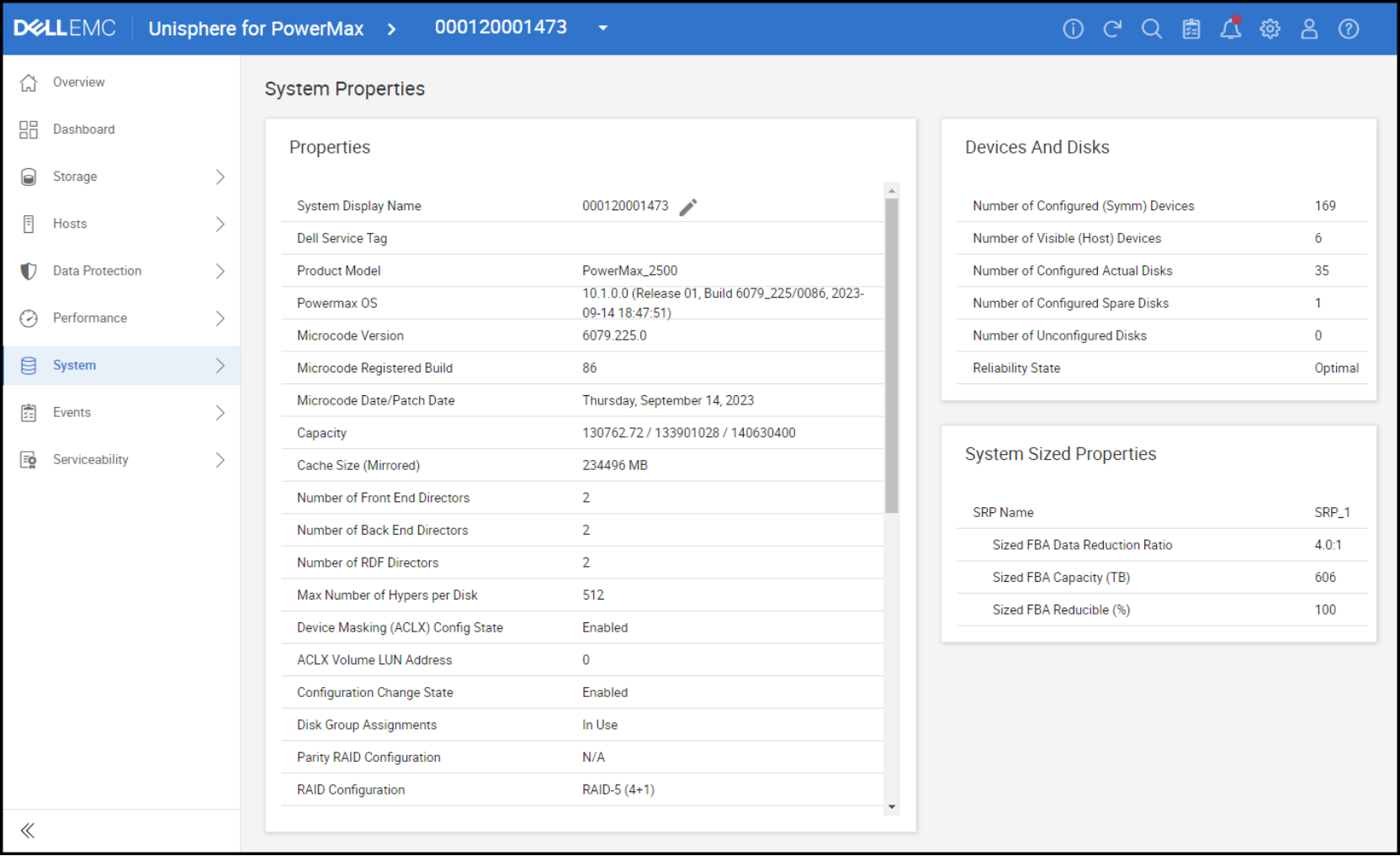Open the user profile icon

(1309, 29)
